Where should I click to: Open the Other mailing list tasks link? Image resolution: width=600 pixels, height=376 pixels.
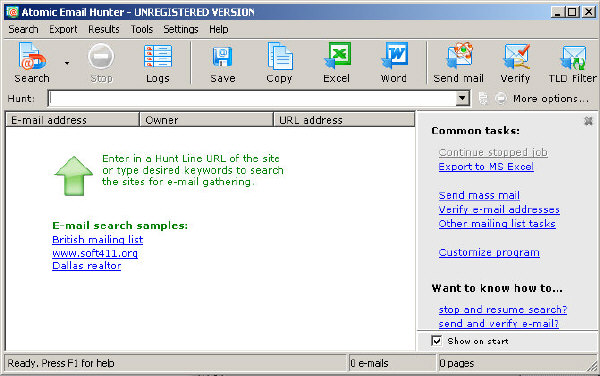pyautogui.click(x=497, y=224)
